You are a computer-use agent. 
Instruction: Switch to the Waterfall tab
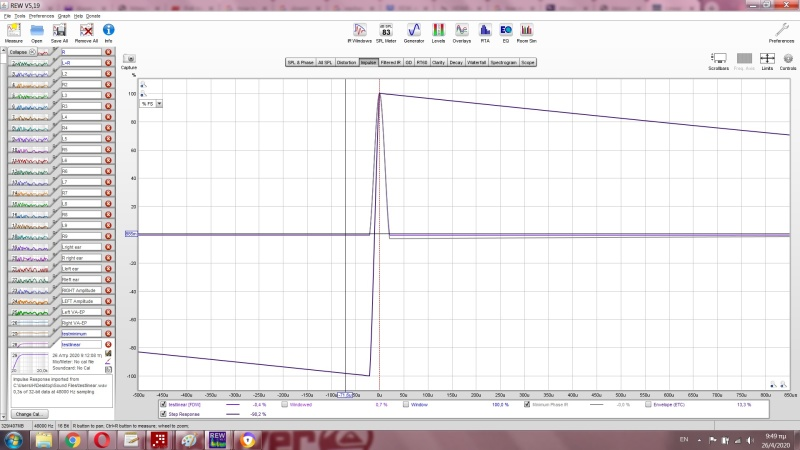(x=476, y=62)
